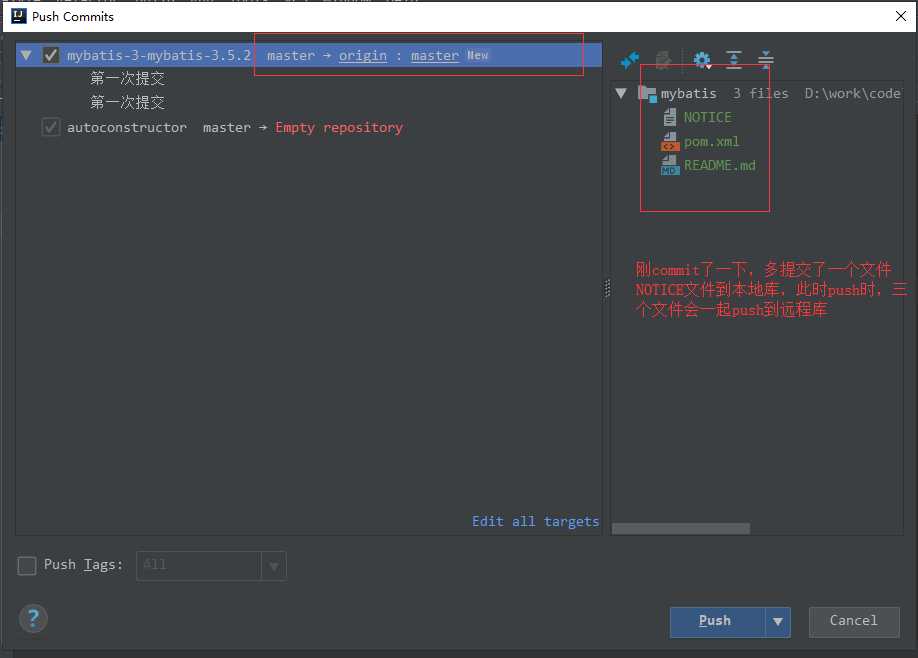Open the Push Tags dropdown
The height and width of the screenshot is (658, 918).
(273, 566)
